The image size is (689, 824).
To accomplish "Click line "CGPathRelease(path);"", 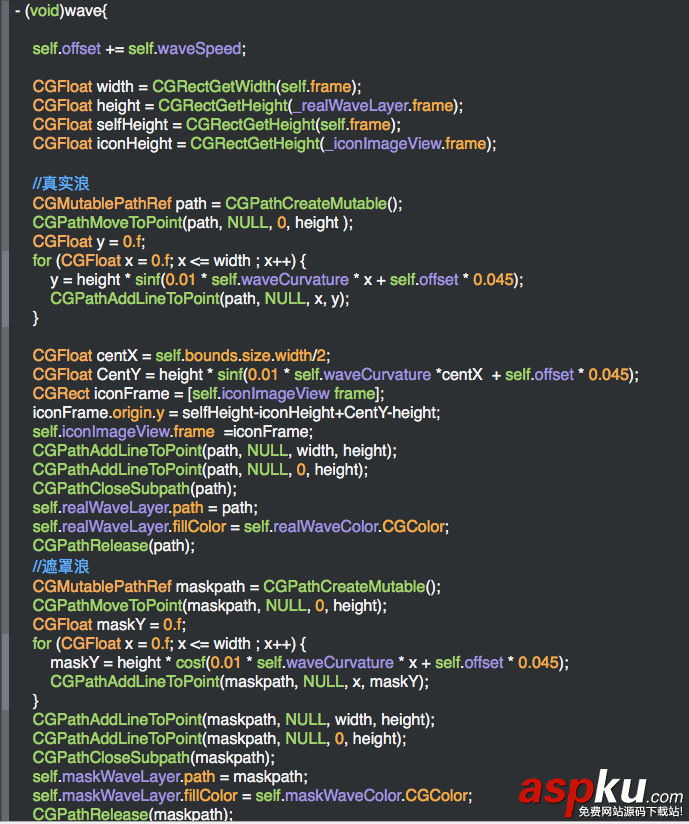I will click(x=114, y=545).
